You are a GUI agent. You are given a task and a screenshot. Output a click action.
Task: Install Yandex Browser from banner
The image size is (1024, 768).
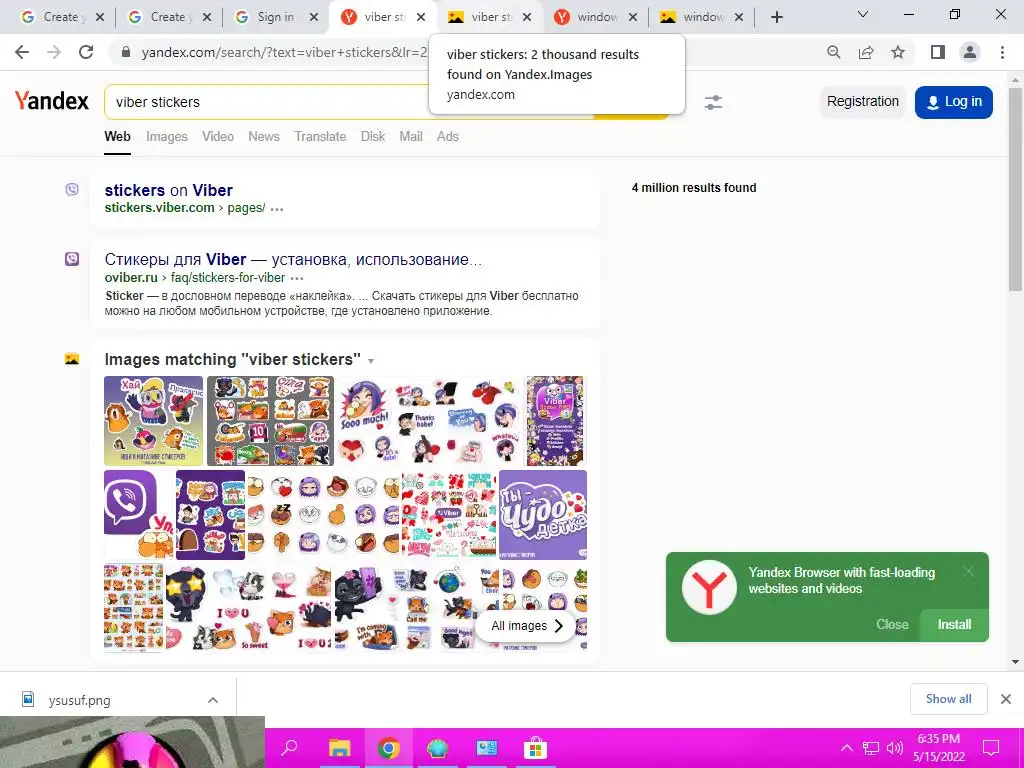[954, 624]
